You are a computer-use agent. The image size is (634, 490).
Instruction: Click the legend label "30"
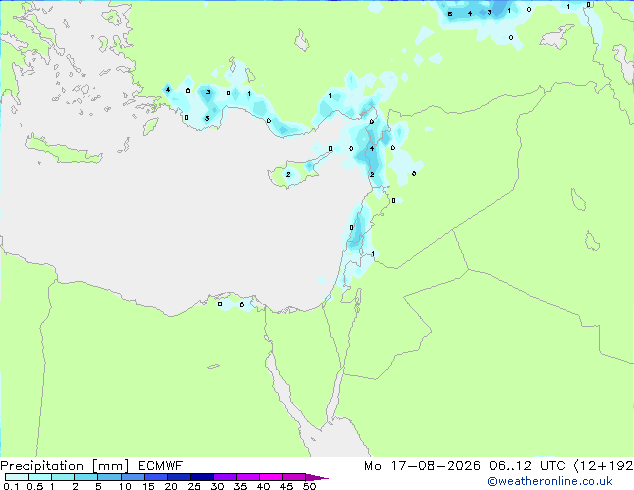tap(217, 486)
